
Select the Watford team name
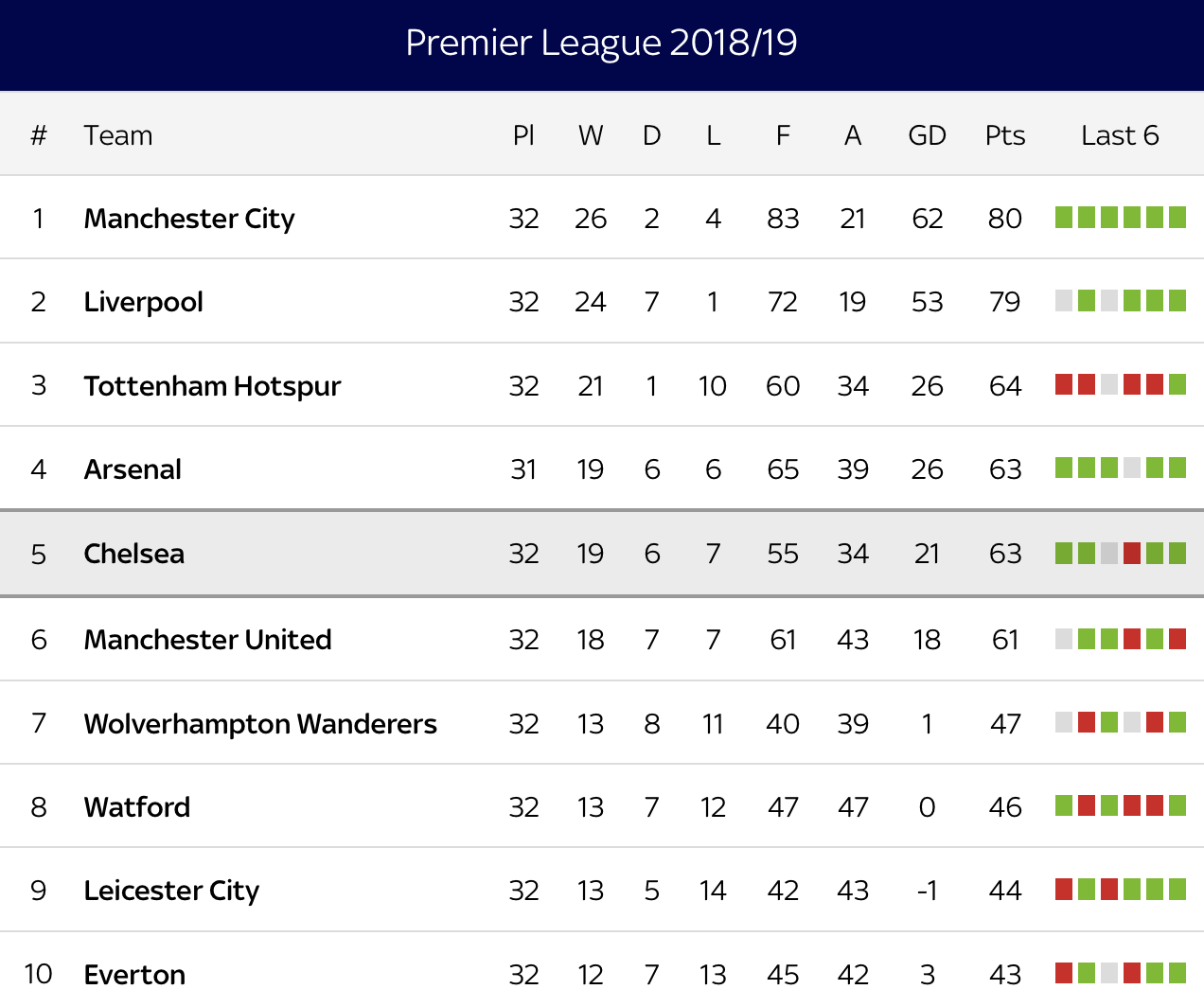tap(137, 807)
